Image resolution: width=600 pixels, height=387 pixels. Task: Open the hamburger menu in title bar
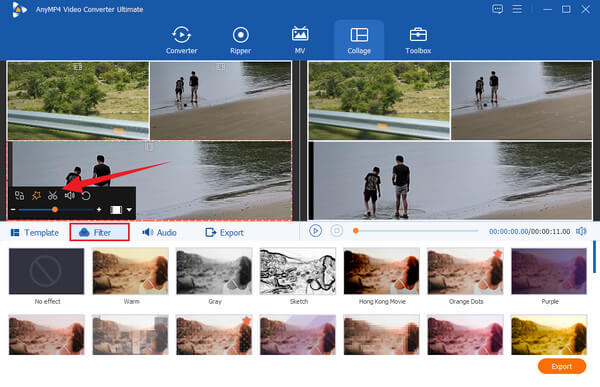517,9
